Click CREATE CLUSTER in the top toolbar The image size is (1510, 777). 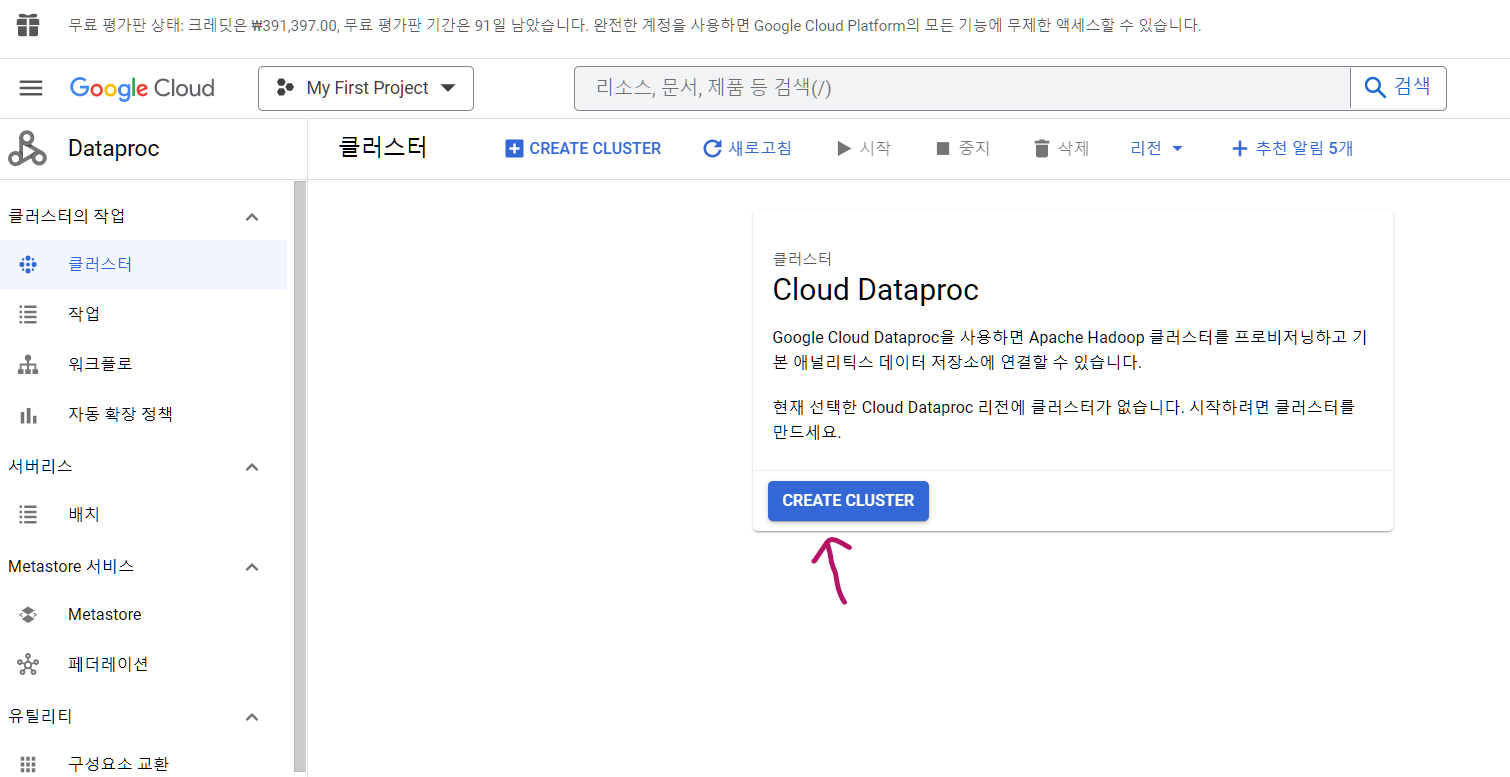[x=583, y=149]
